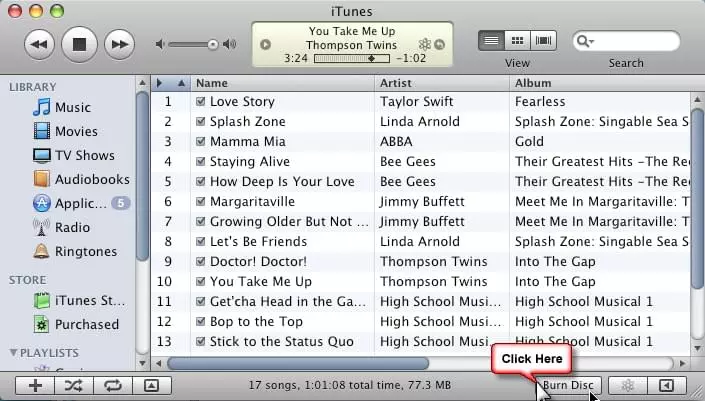Click the artist Taylor Swift

tap(416, 102)
